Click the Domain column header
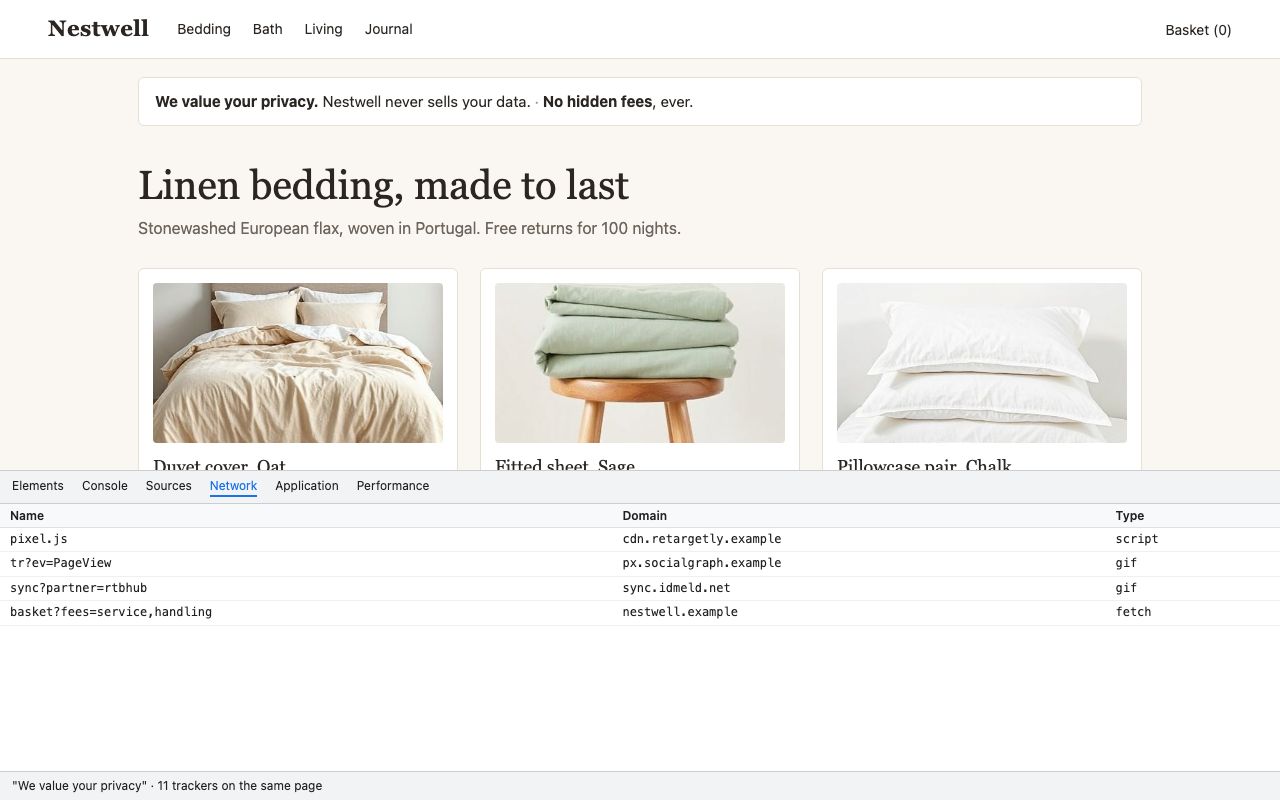The image size is (1280, 800). [x=645, y=516]
